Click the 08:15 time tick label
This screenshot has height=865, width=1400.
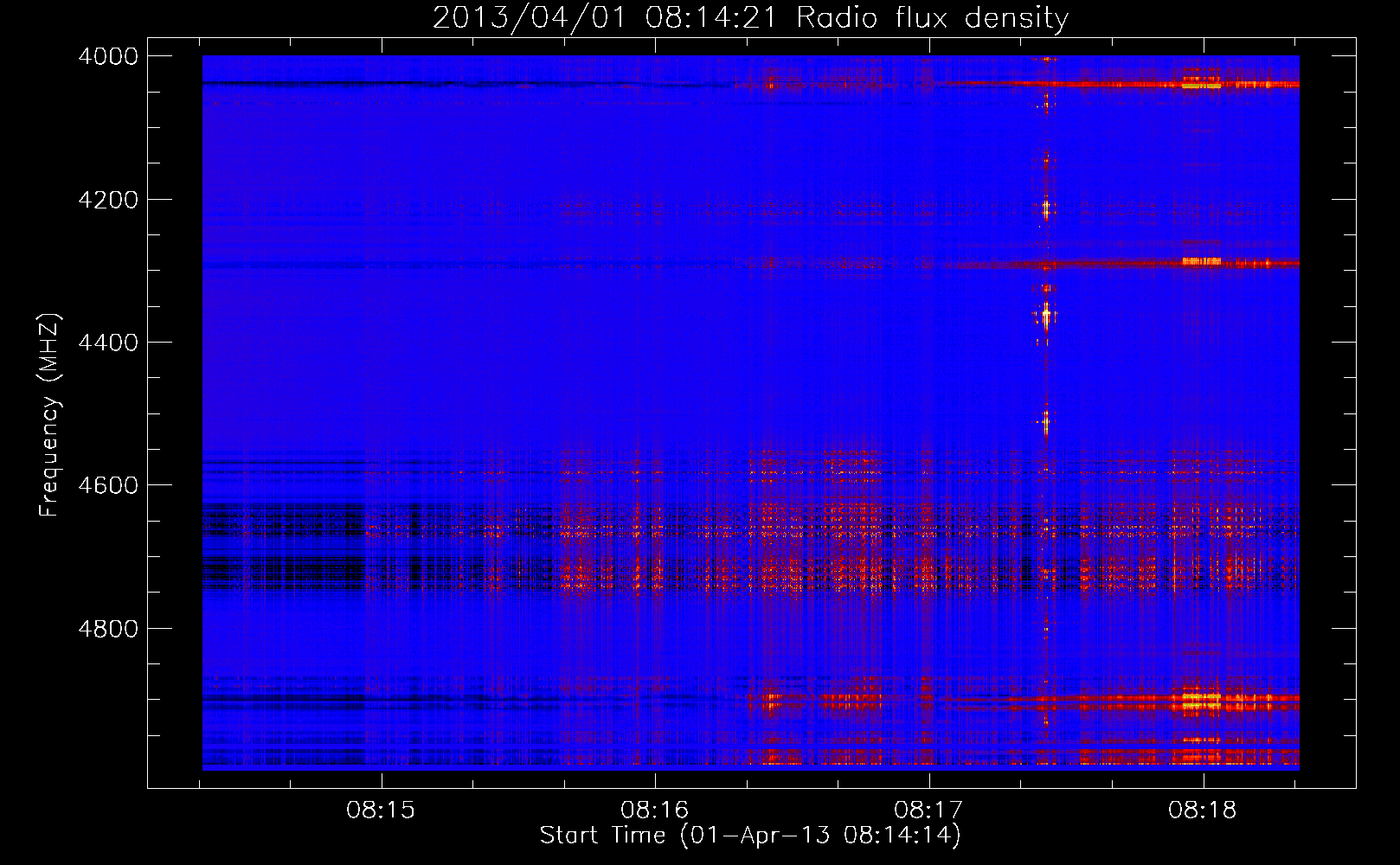[381, 811]
